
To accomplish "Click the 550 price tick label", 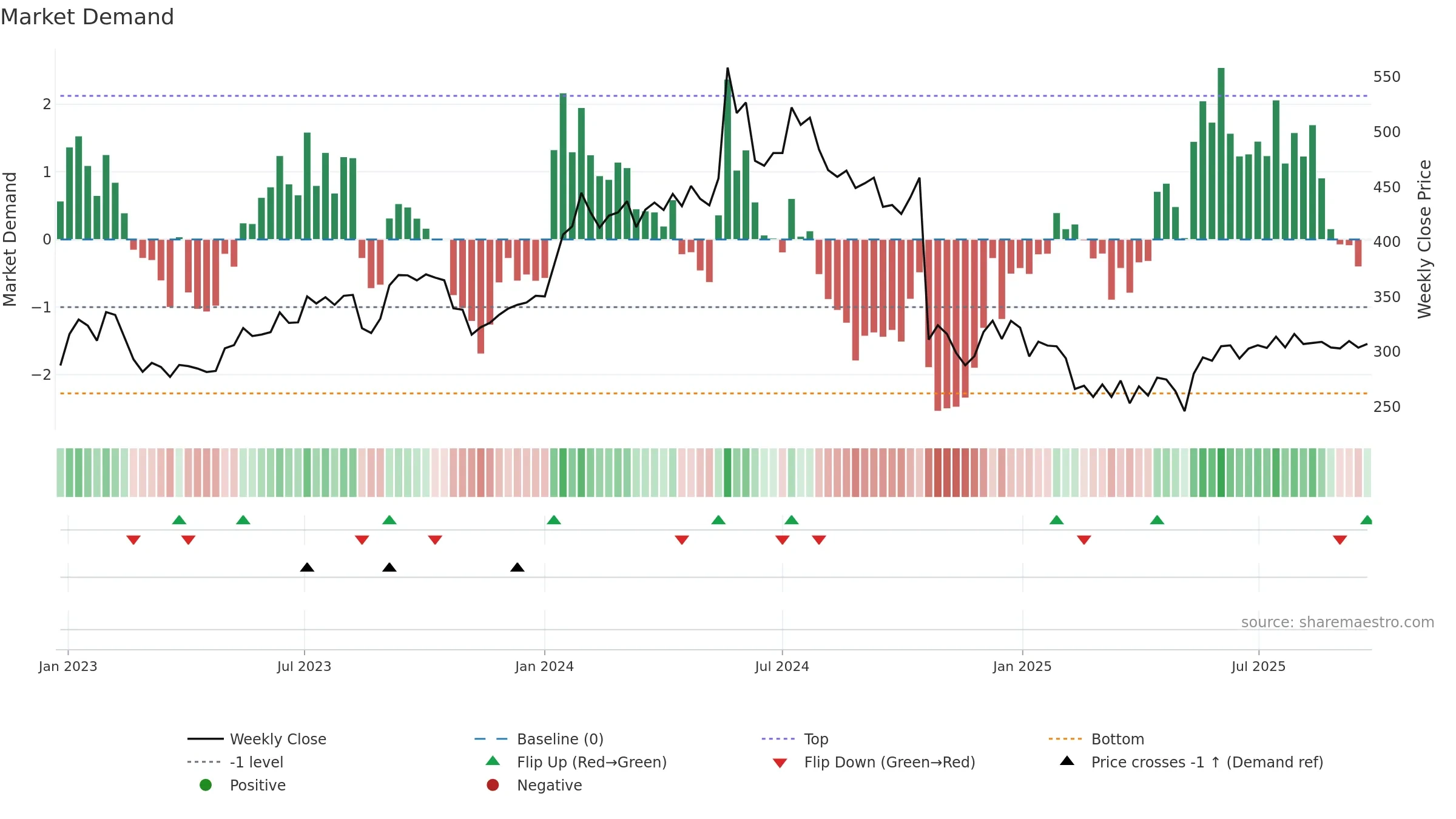I will [x=1387, y=77].
